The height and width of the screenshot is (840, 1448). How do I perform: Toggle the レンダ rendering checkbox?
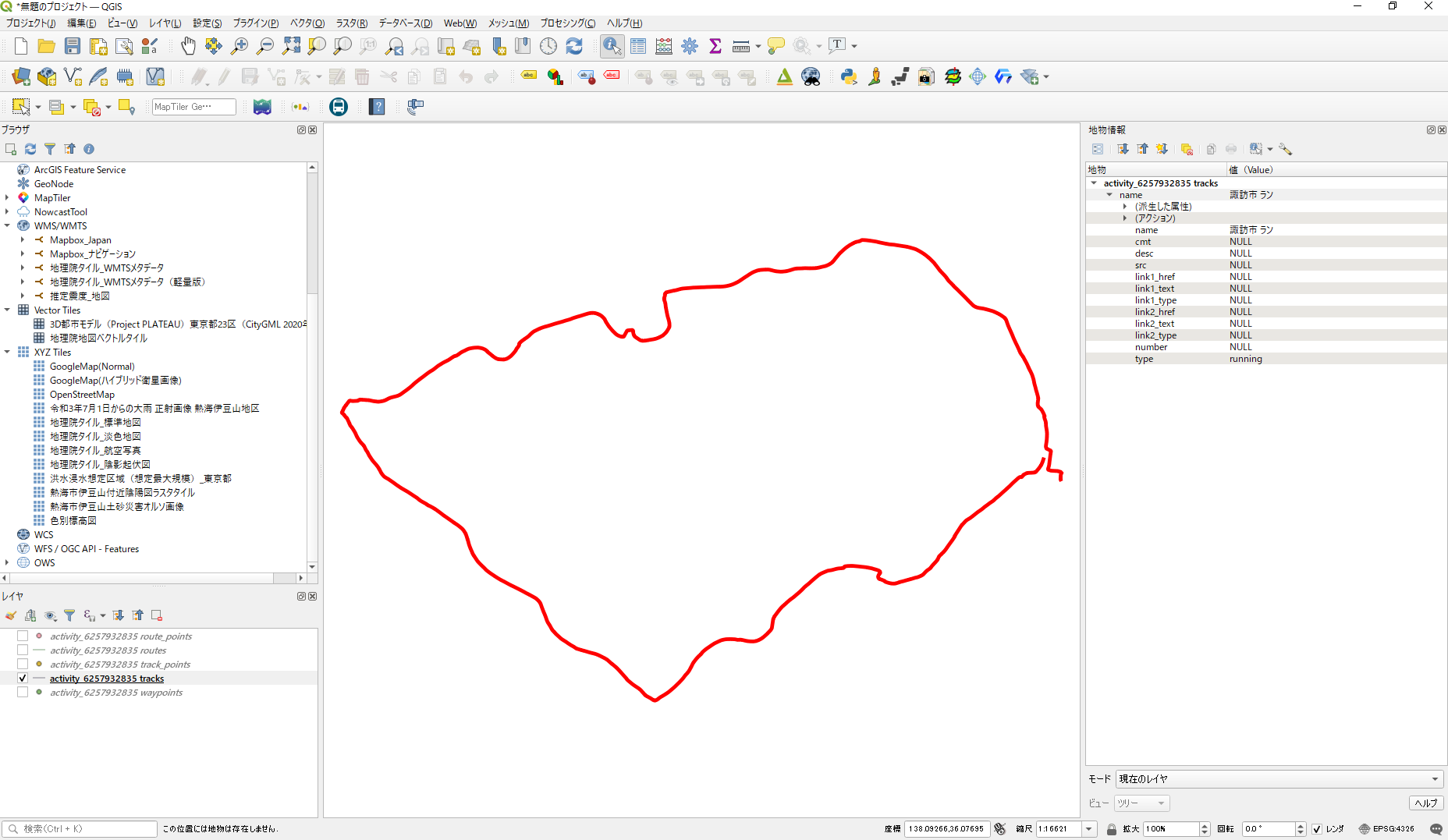click(x=1318, y=828)
